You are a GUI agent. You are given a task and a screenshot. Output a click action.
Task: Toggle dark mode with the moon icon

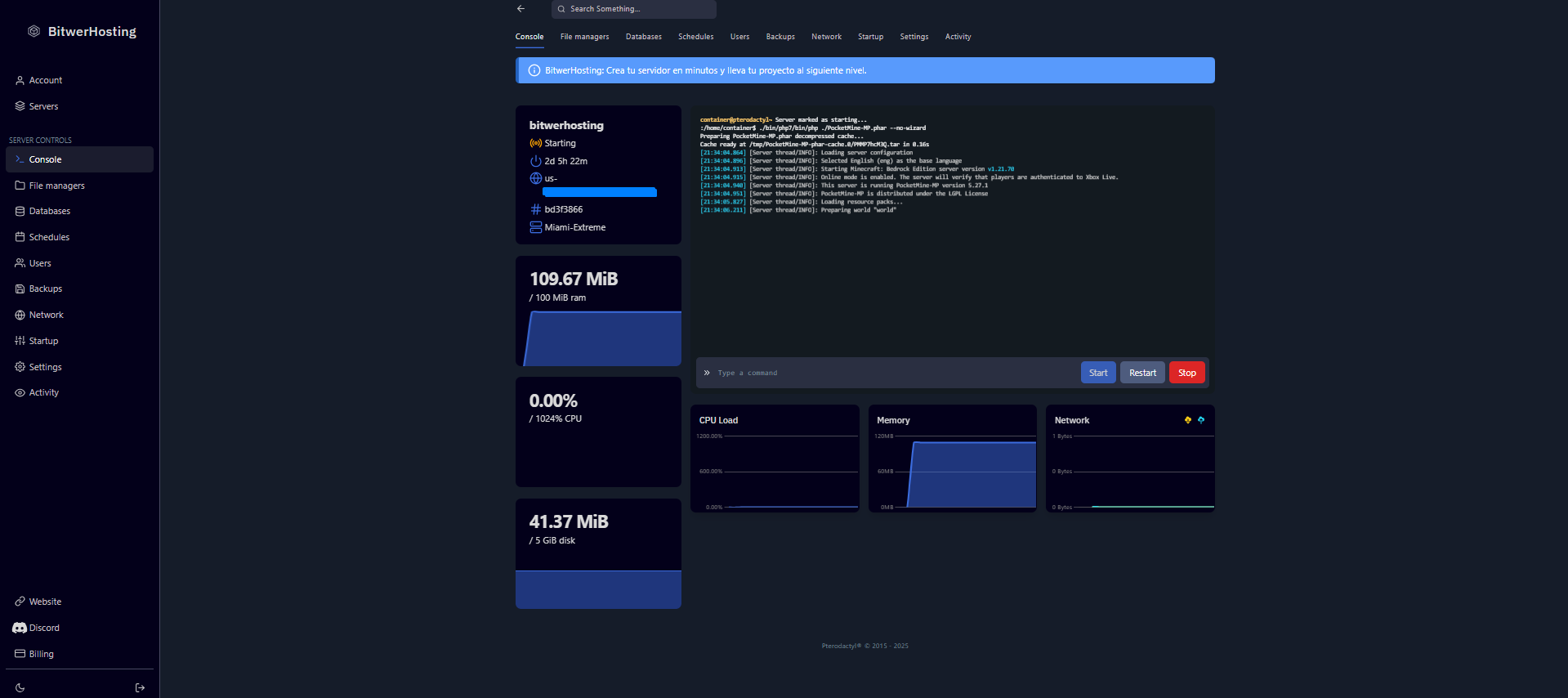(20, 688)
